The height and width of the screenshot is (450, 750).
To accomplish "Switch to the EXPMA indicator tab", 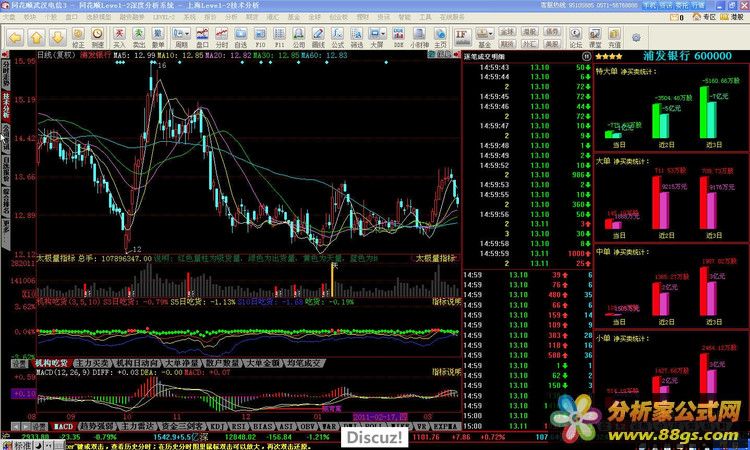I will [x=444, y=426].
